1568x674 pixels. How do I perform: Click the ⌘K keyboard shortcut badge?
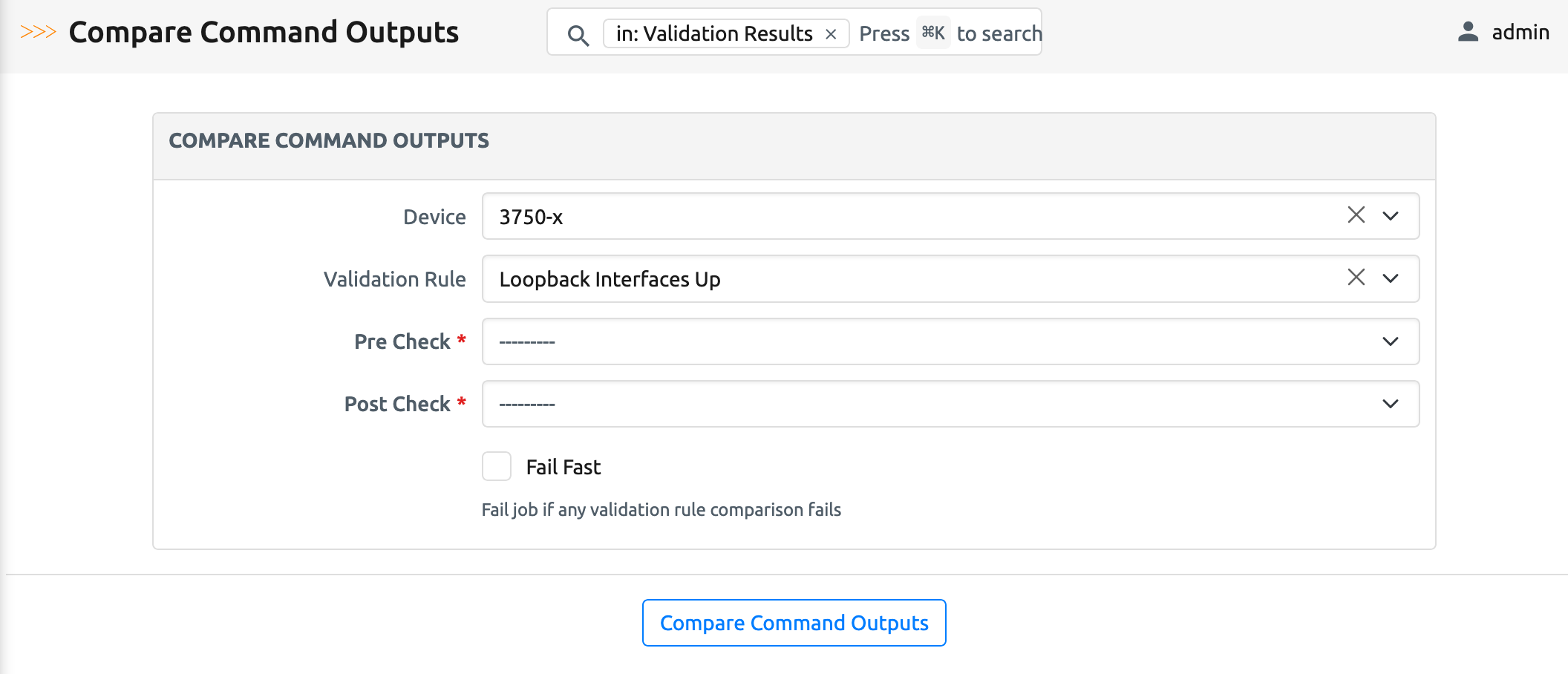point(932,33)
